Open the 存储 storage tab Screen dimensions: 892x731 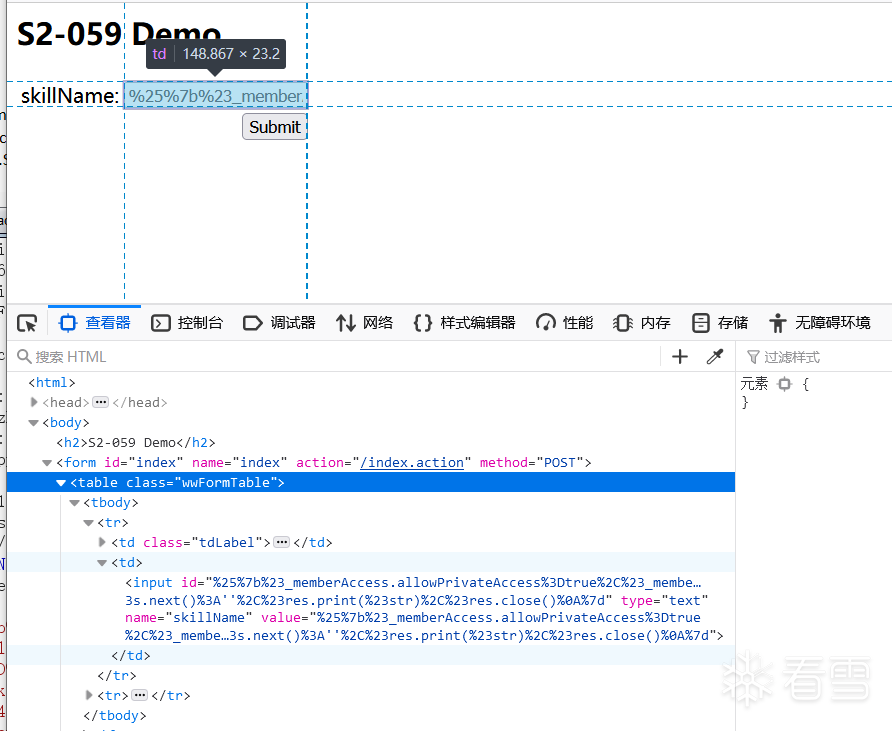[x=720, y=323]
